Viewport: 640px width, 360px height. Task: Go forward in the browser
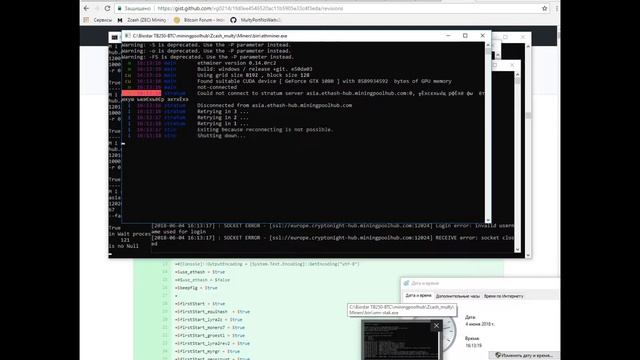[97, 8]
